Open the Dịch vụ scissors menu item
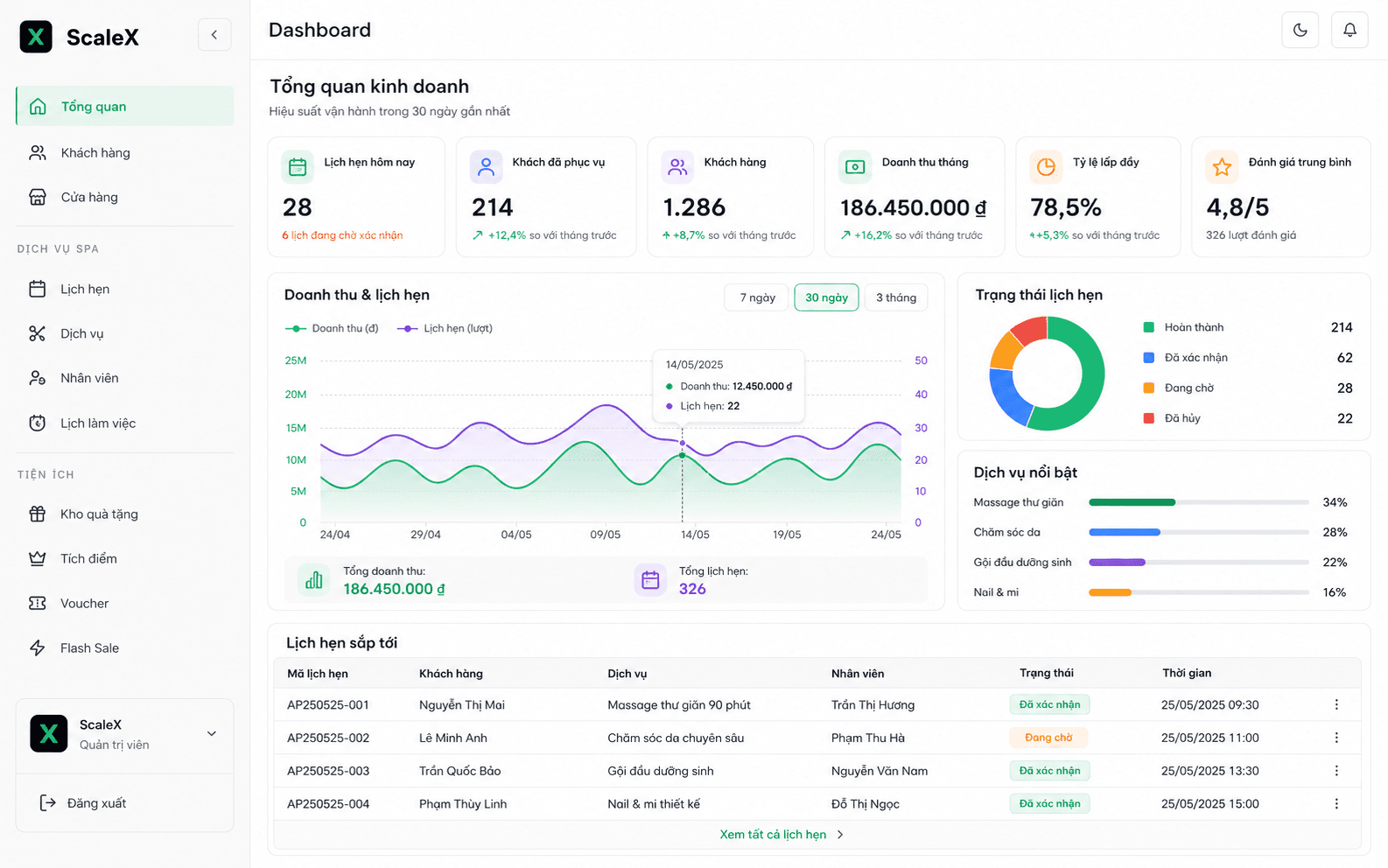This screenshot has height=868, width=1388. tap(125, 333)
